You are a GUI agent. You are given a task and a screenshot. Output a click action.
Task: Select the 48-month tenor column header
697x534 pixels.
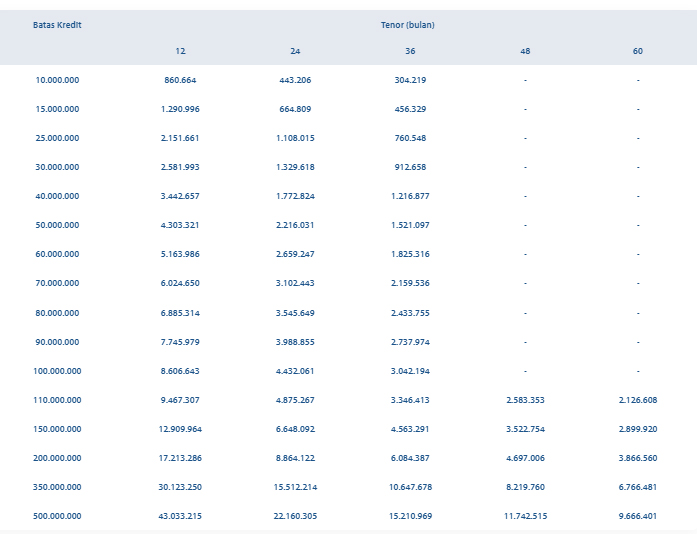(x=525, y=51)
